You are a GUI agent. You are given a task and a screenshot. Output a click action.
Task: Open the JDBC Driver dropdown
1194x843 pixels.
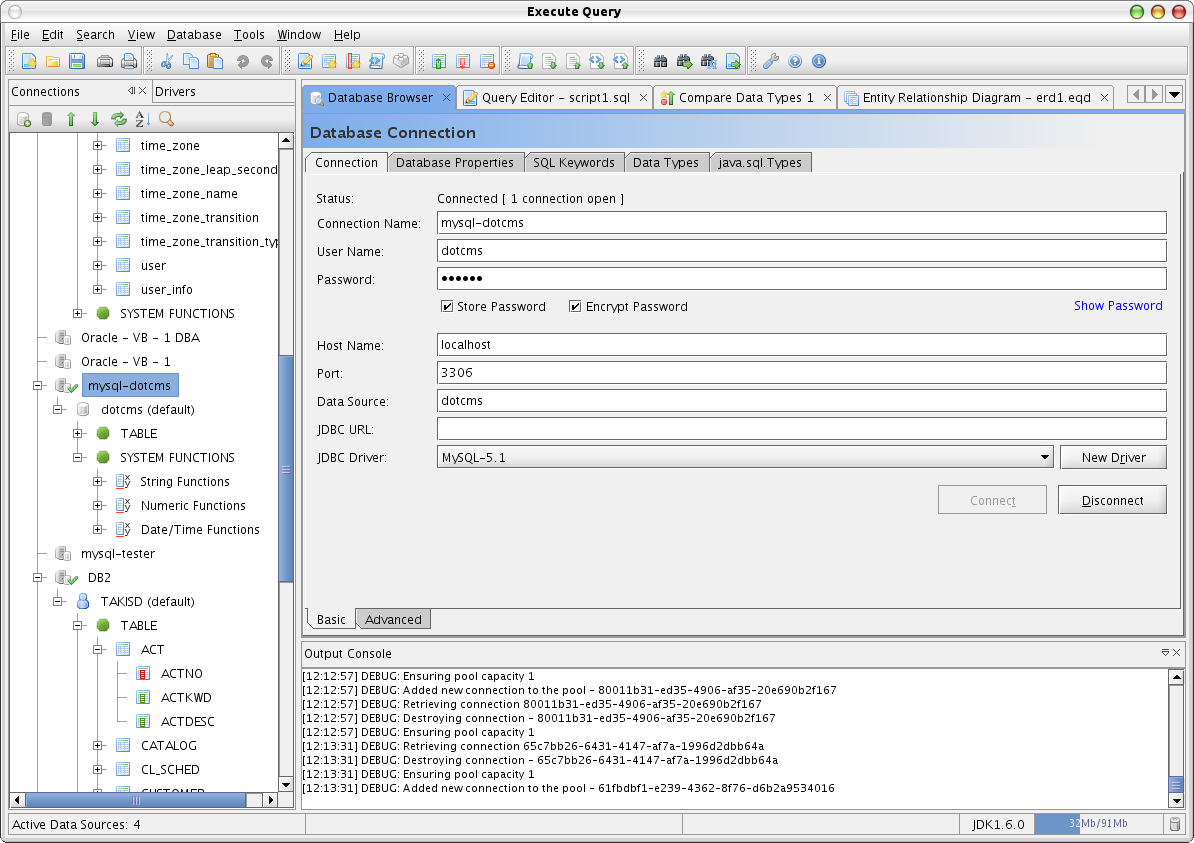coord(1045,458)
